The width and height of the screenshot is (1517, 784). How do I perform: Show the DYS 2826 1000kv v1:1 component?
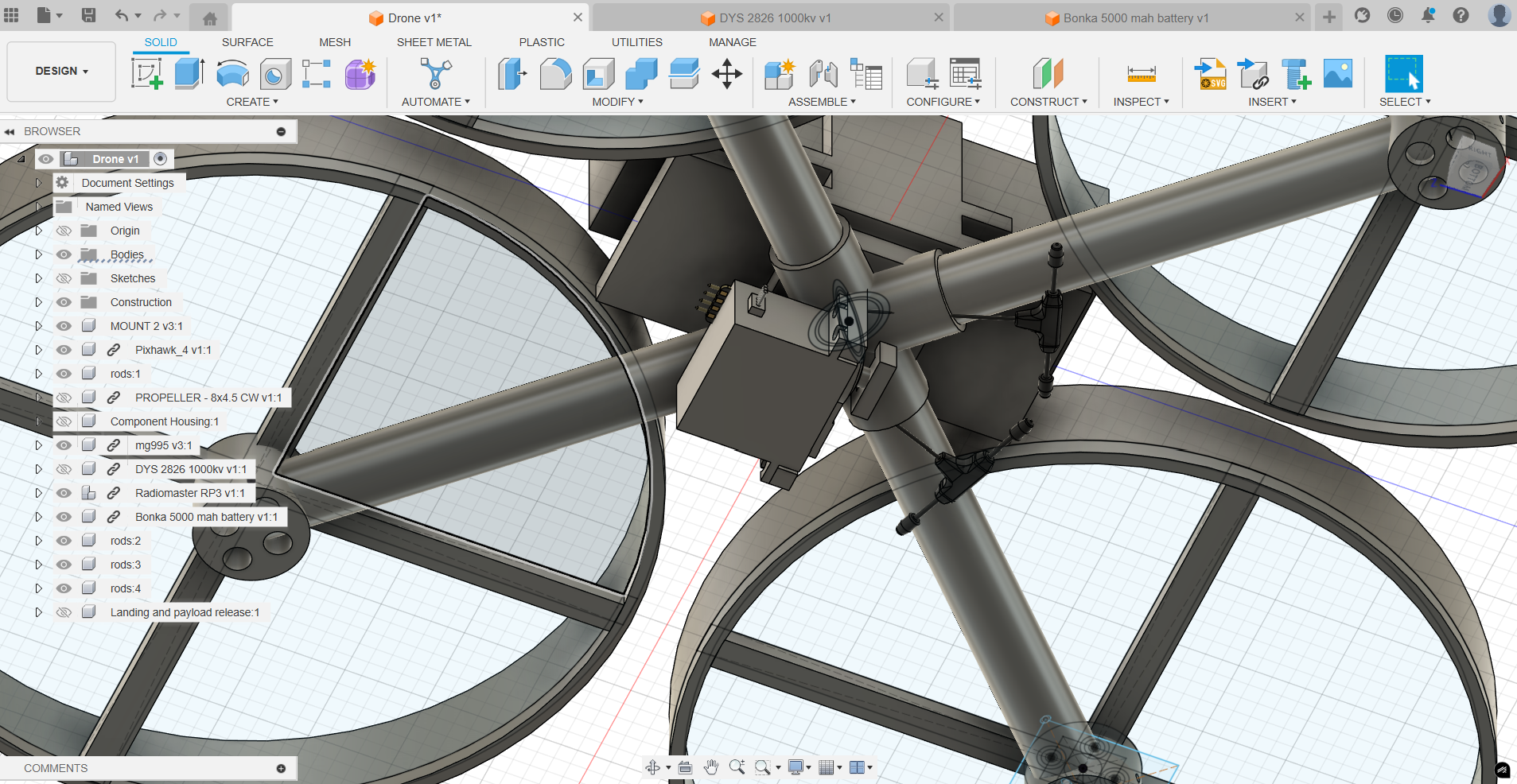(x=64, y=469)
